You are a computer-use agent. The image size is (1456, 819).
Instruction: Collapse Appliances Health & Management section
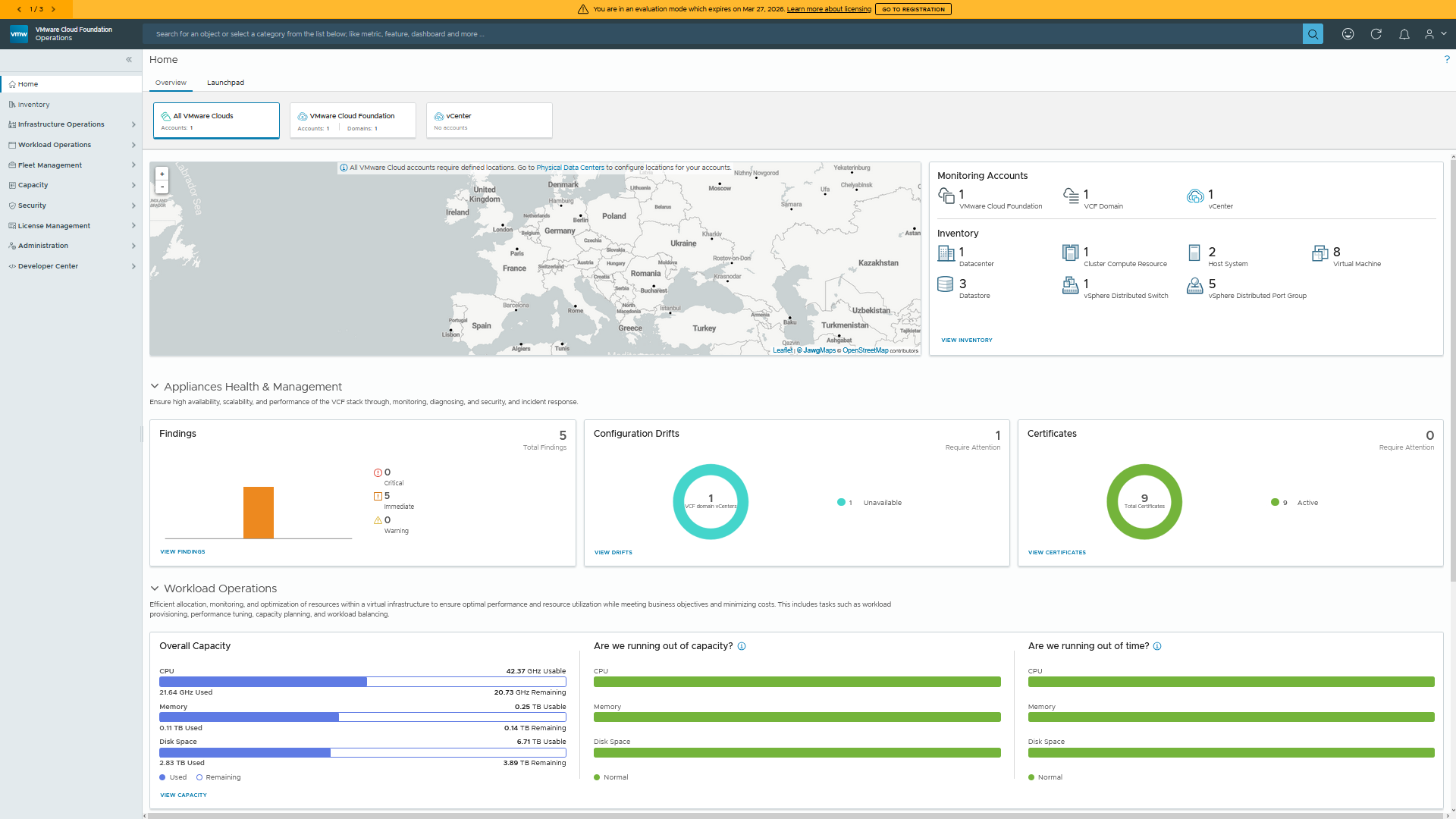[155, 387]
